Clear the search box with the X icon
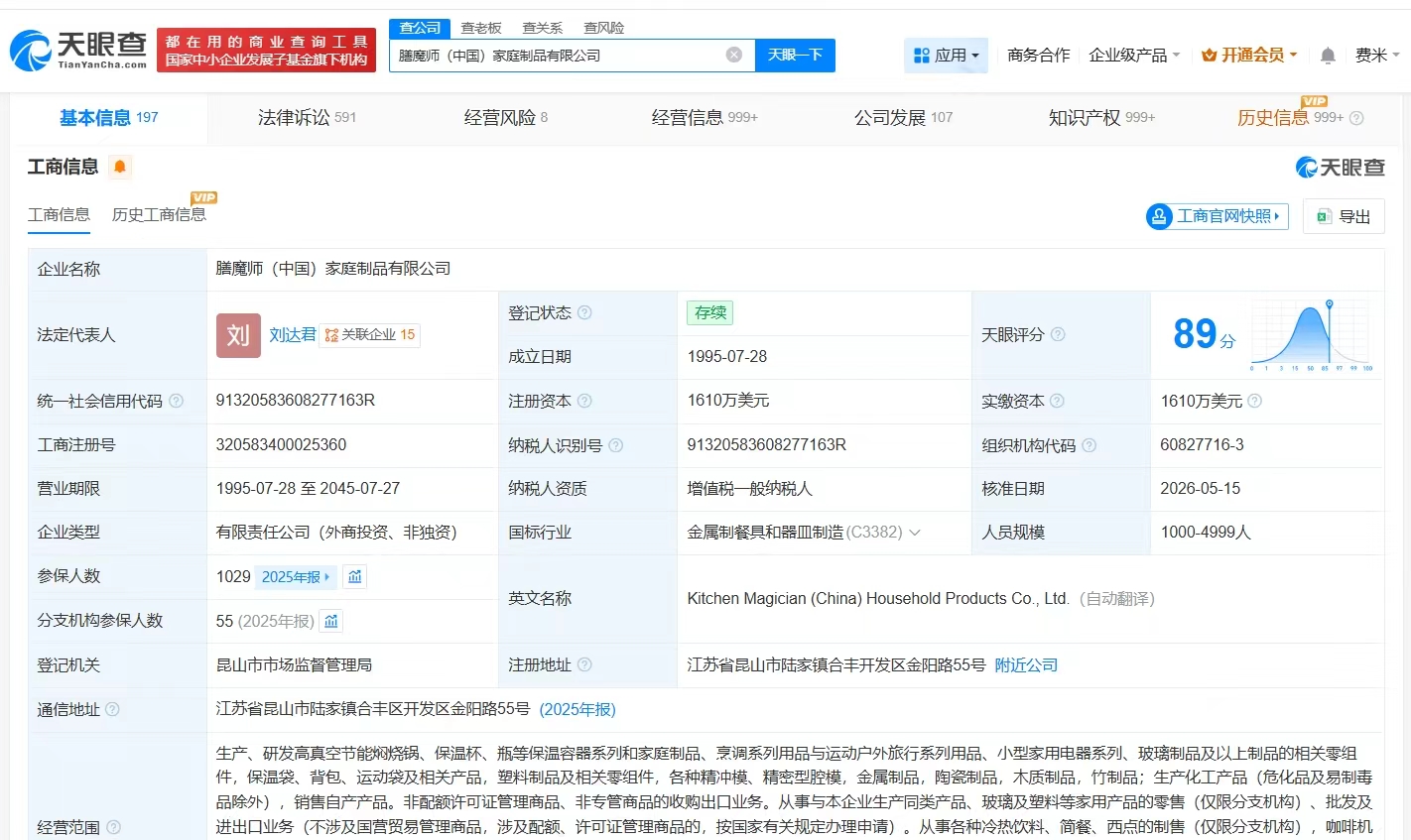Screen dimensions: 1411x840 (734, 55)
